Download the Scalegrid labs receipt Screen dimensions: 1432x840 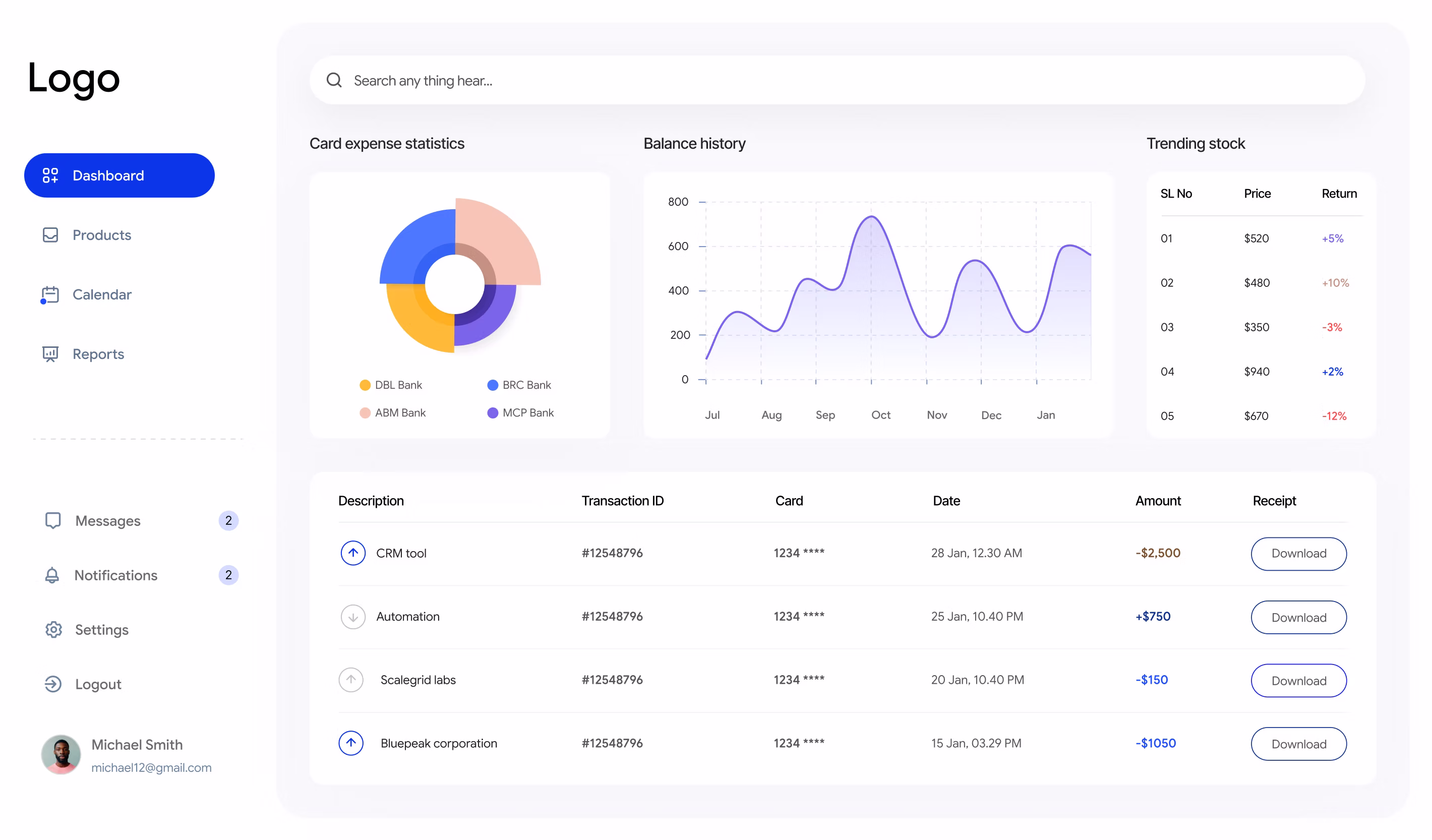1298,681
